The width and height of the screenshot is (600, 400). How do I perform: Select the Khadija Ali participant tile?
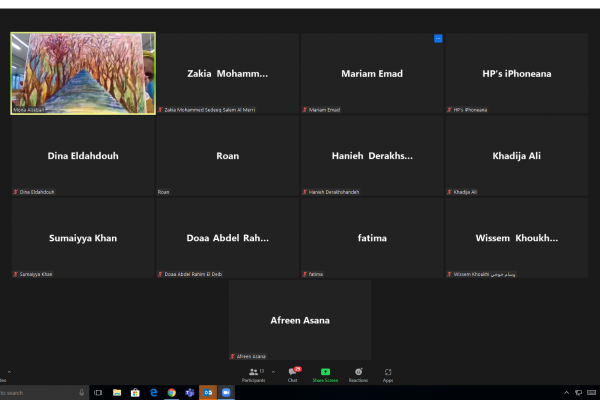click(517, 156)
